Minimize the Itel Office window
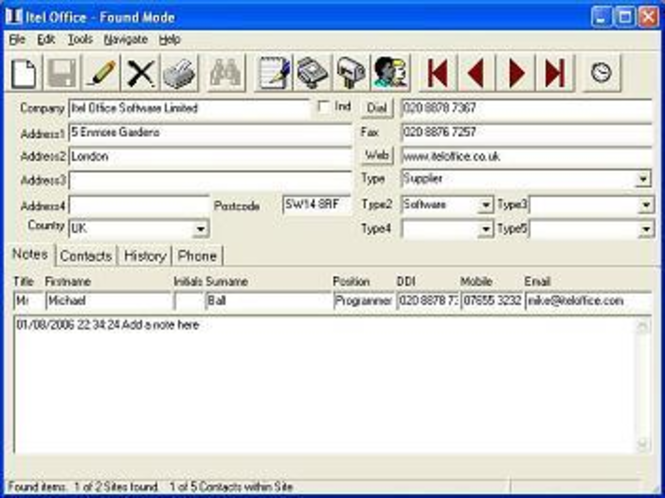The height and width of the screenshot is (498, 665). pos(601,17)
